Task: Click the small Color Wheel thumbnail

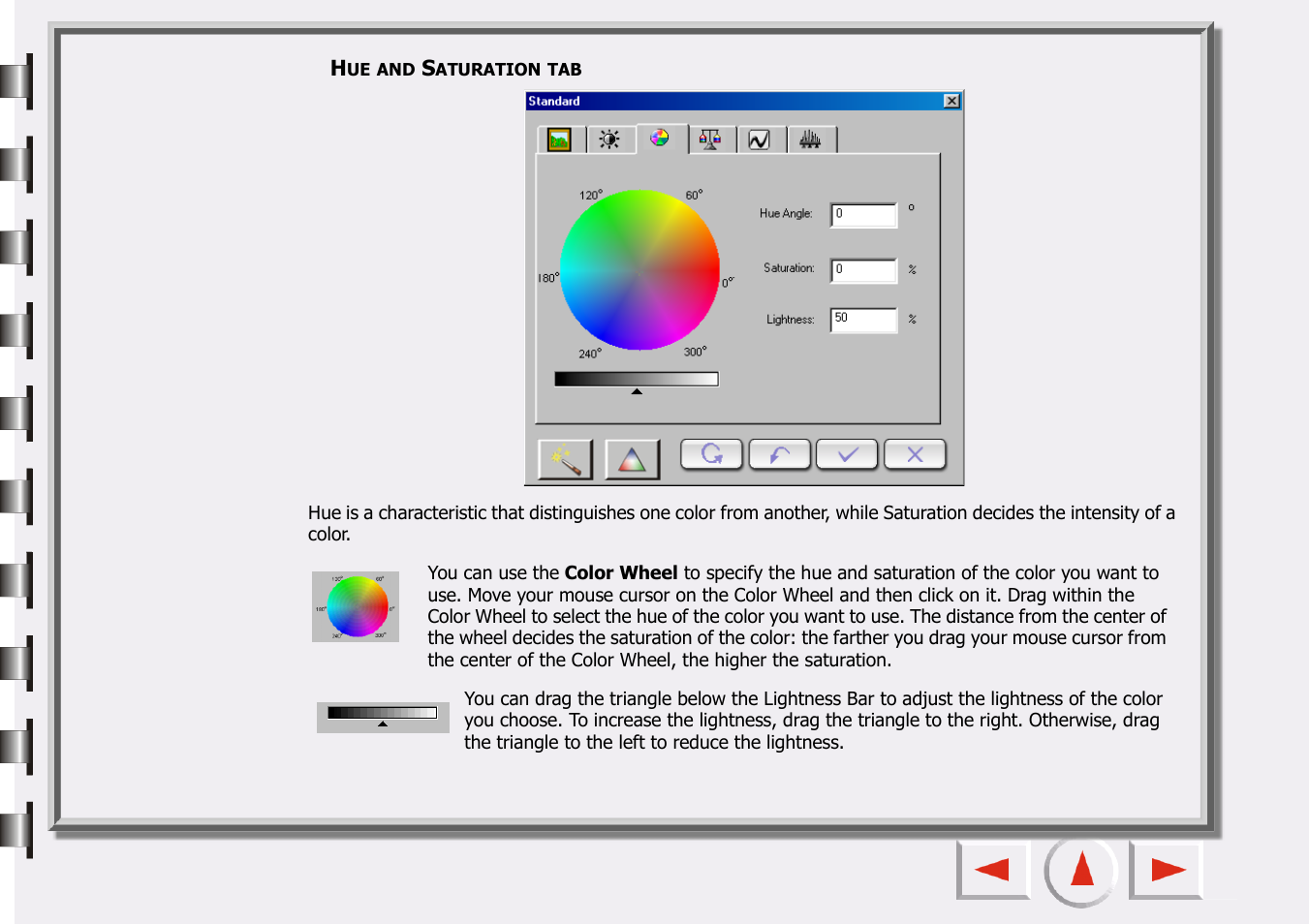Action: click(356, 606)
